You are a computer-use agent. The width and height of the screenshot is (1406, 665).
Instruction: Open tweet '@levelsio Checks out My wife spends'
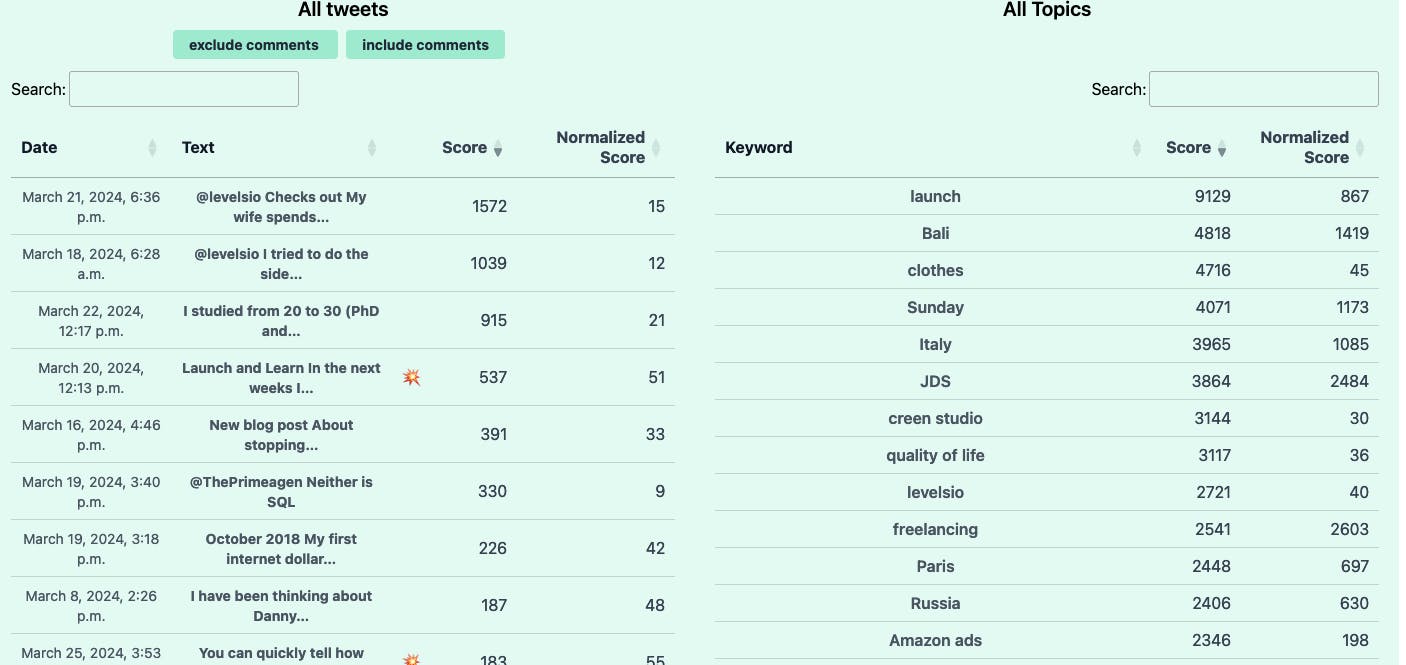coord(281,207)
